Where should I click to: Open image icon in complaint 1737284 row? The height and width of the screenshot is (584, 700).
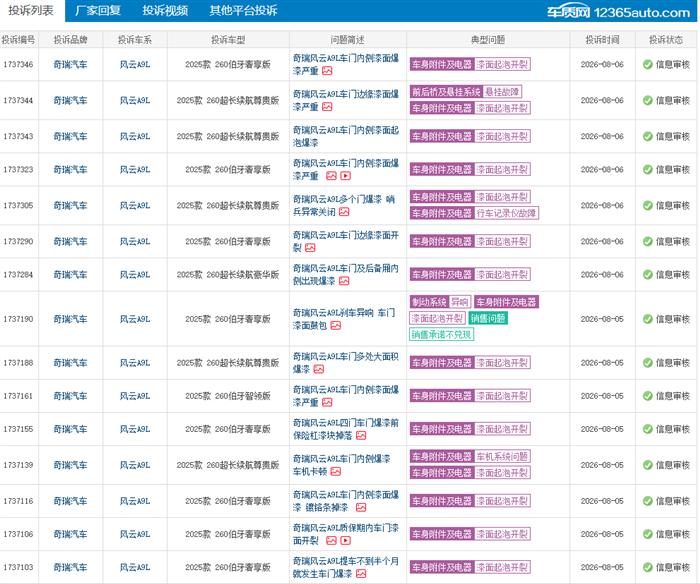(344, 281)
